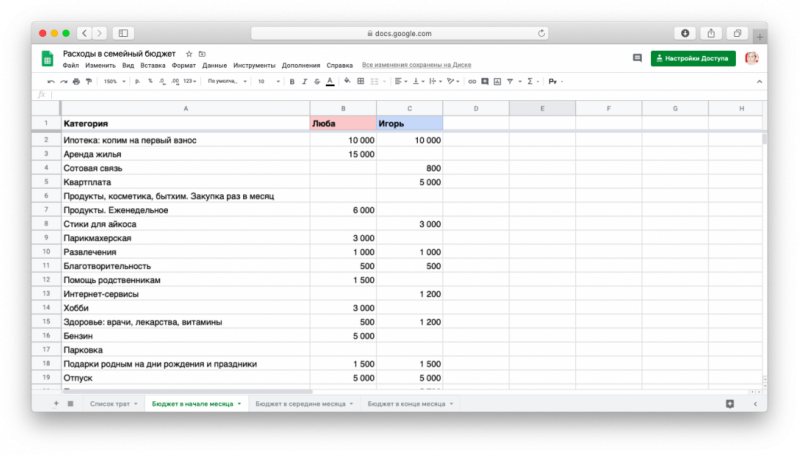Screen dimensions: 800x455
Task: Open the input tools (Ру) button
Action: pos(553,82)
